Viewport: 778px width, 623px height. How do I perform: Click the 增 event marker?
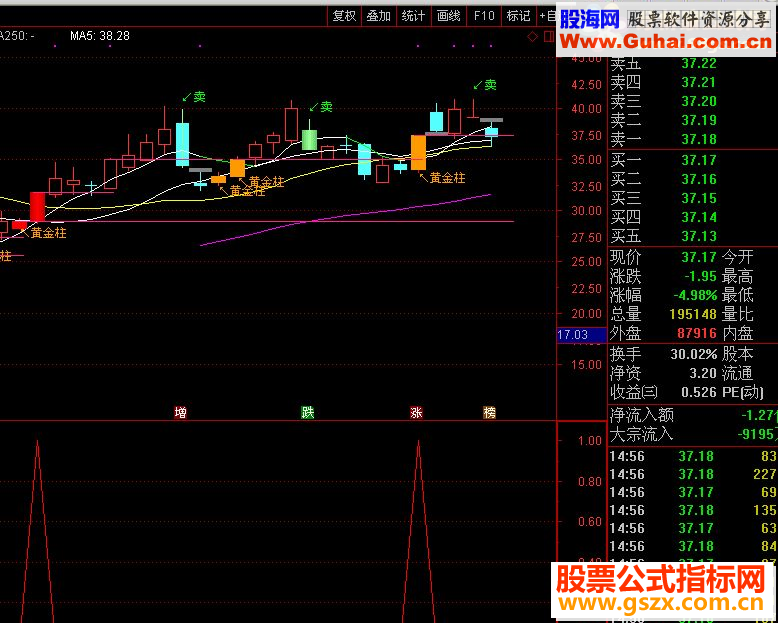181,412
